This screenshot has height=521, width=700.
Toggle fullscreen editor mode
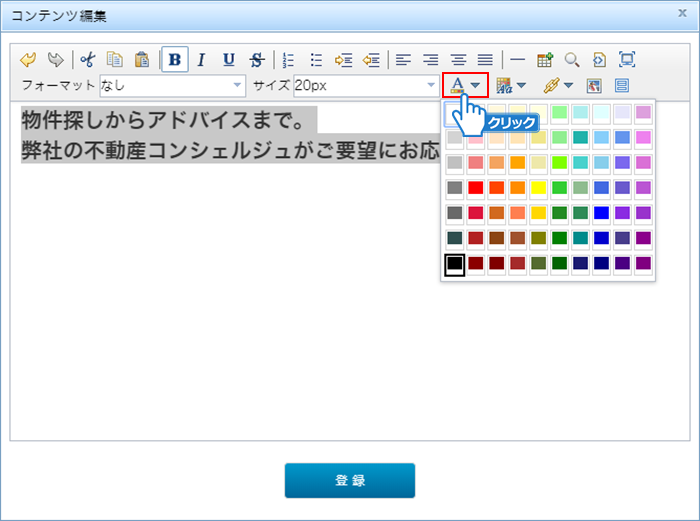(x=627, y=60)
